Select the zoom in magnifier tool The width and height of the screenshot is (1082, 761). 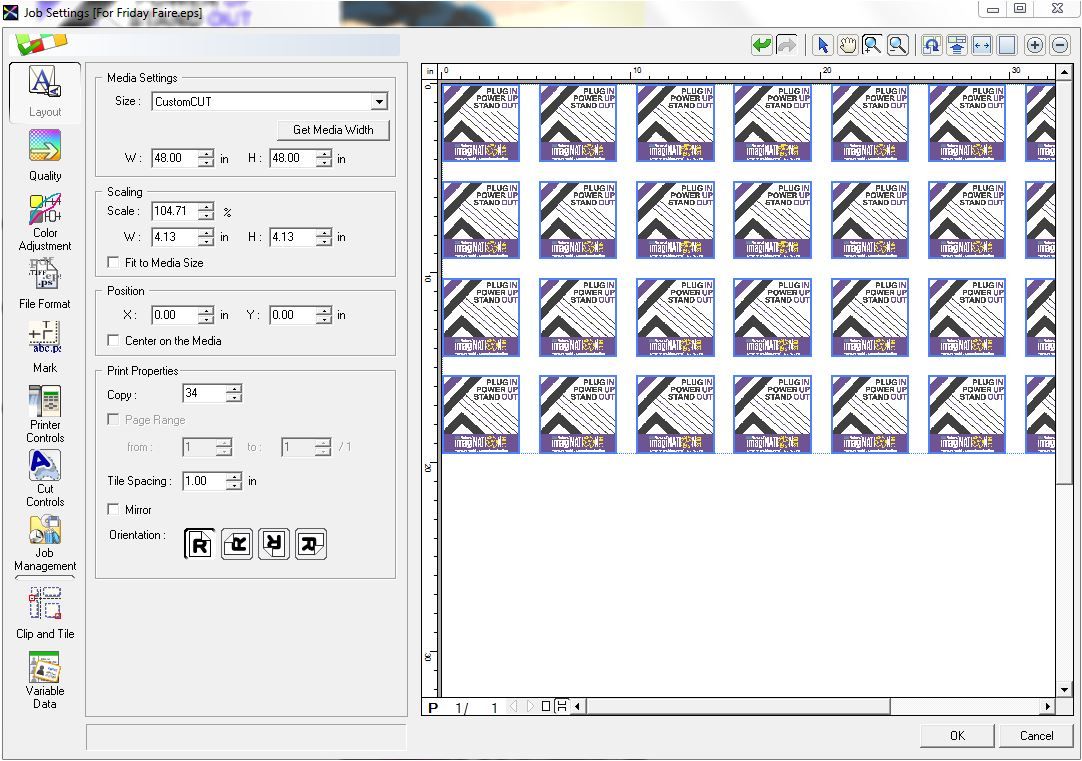click(x=872, y=46)
